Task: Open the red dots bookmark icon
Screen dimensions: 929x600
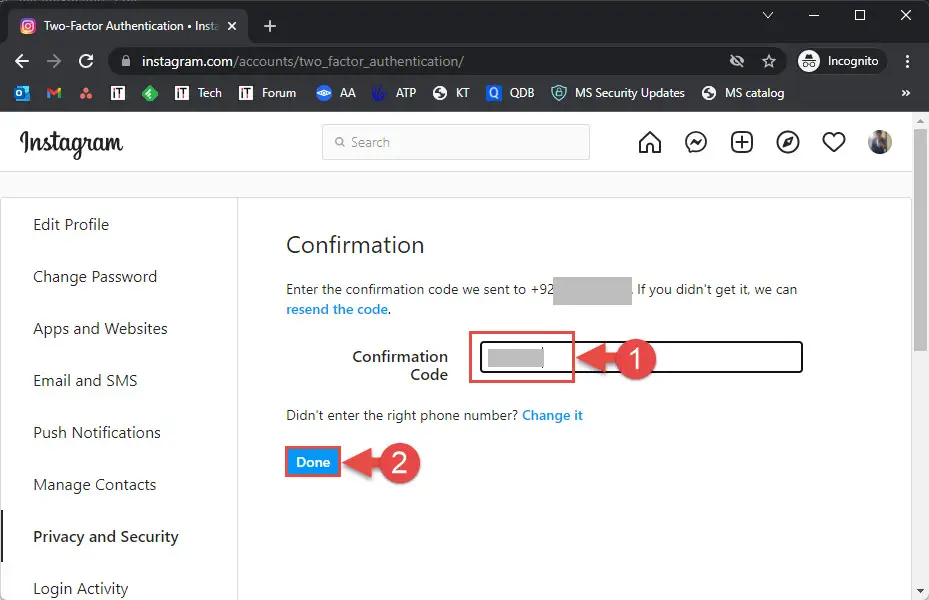Action: click(86, 93)
